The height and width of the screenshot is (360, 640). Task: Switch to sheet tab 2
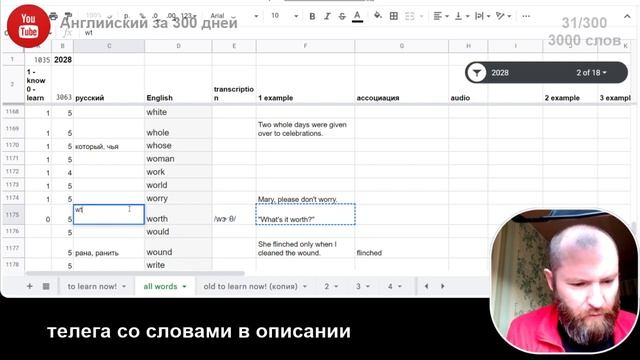click(331, 287)
